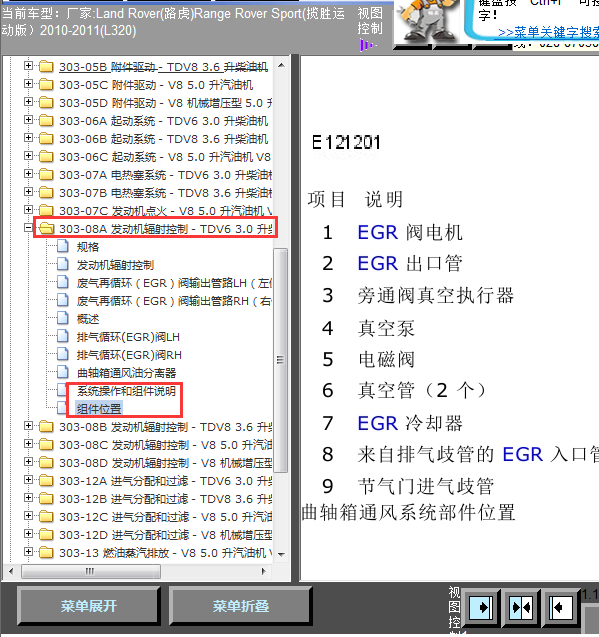This screenshot has width=599, height=637.
Task: Open the 菜单关键字搜索 link
Action: click(549, 32)
